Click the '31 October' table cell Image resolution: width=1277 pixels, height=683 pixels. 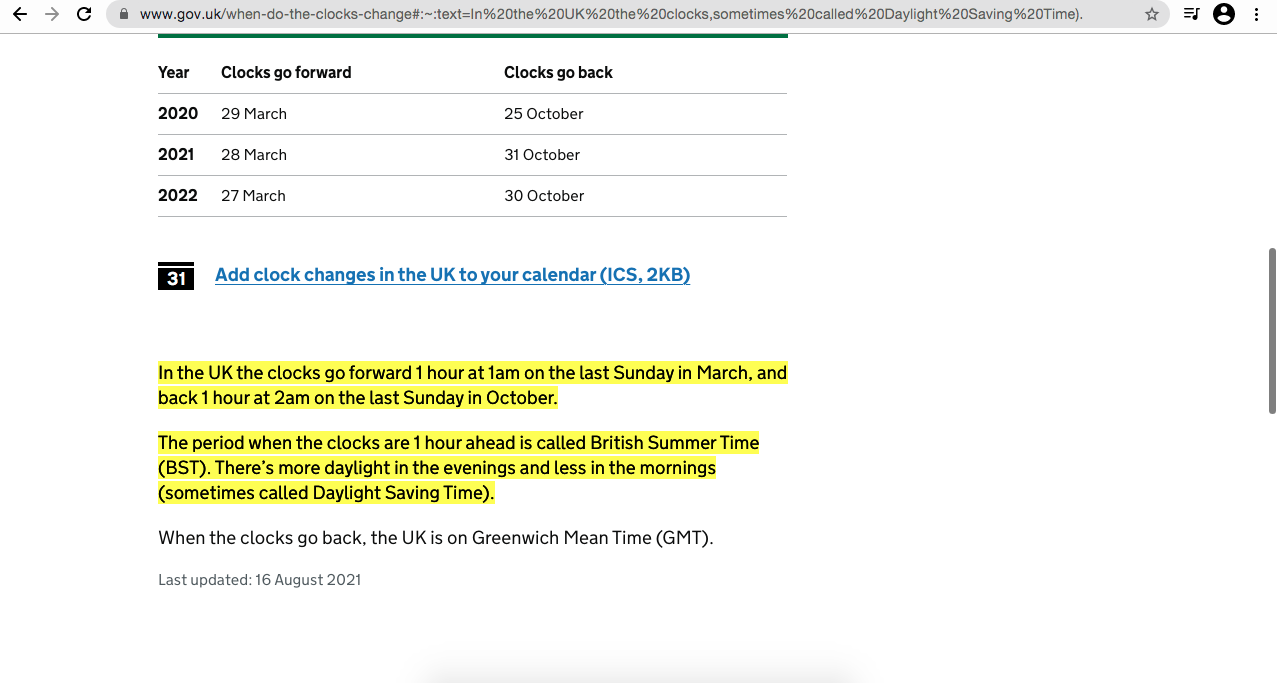click(542, 155)
